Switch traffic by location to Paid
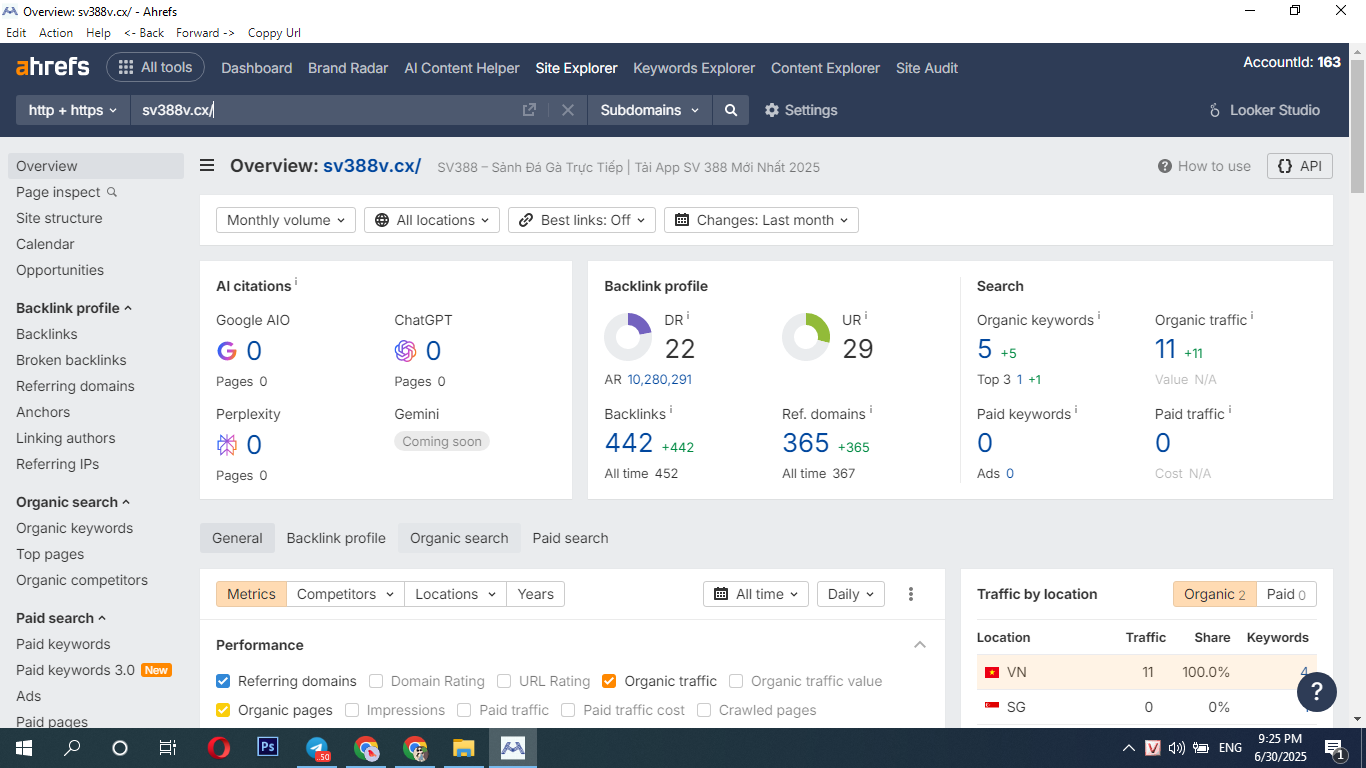The height and width of the screenshot is (768, 1366). click(x=1286, y=594)
